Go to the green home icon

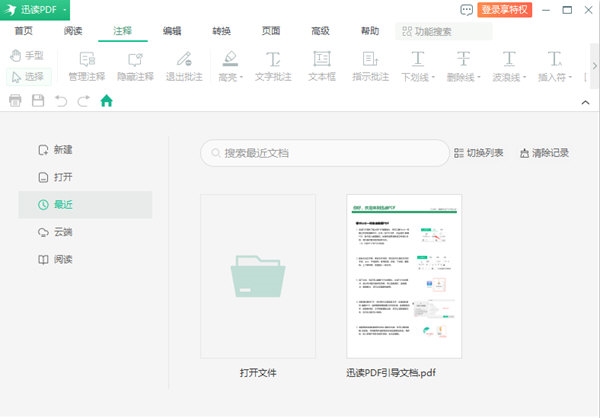(106, 101)
